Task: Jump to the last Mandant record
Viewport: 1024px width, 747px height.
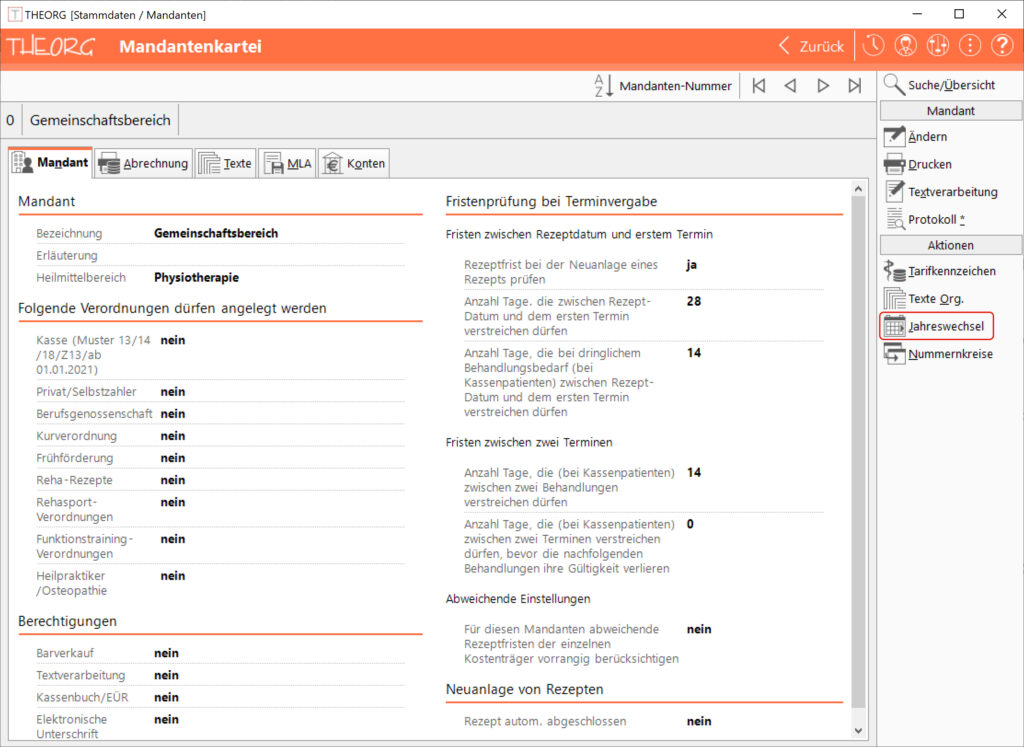Action: [x=854, y=86]
